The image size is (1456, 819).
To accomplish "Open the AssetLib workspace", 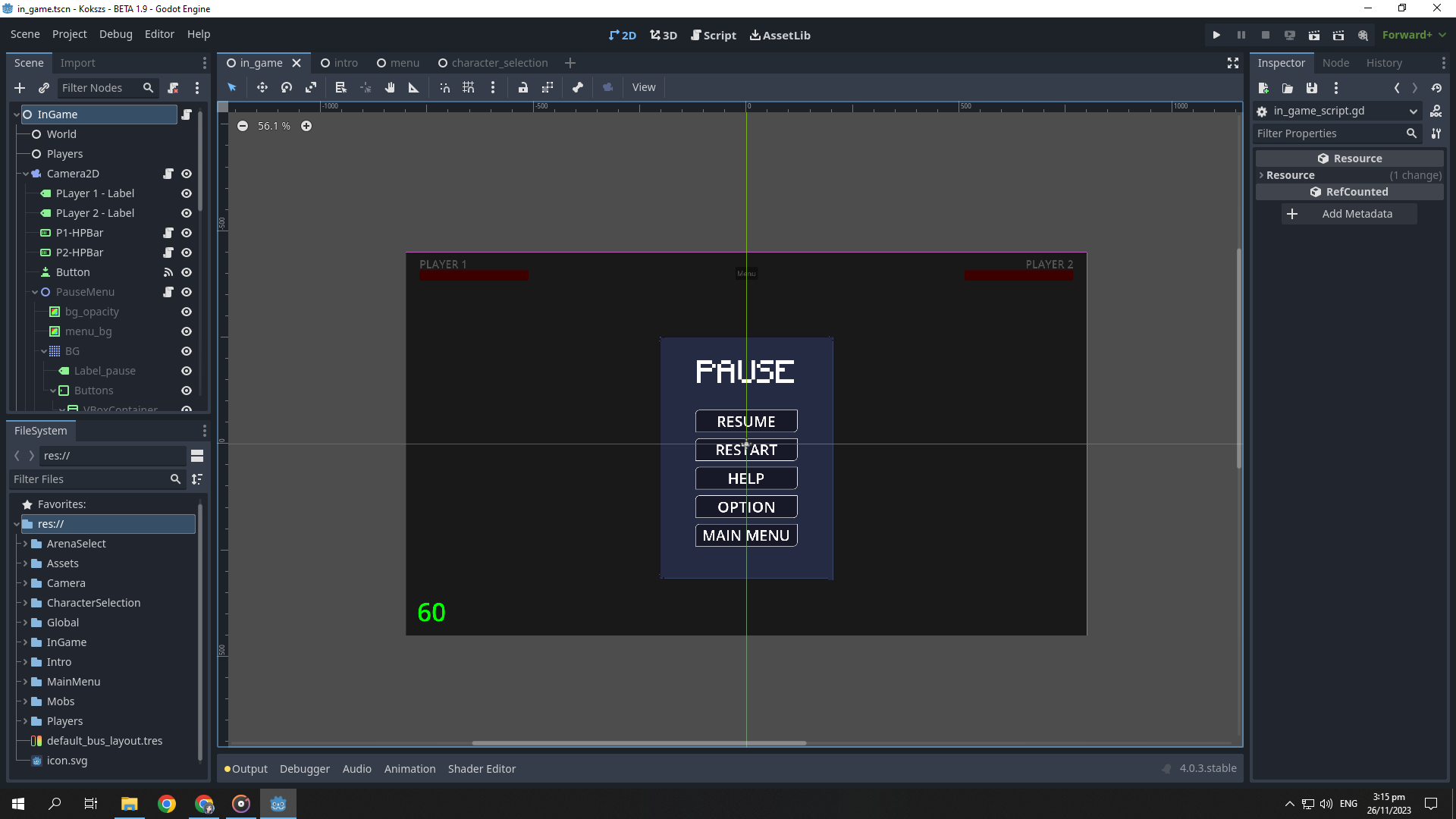I will tap(780, 35).
